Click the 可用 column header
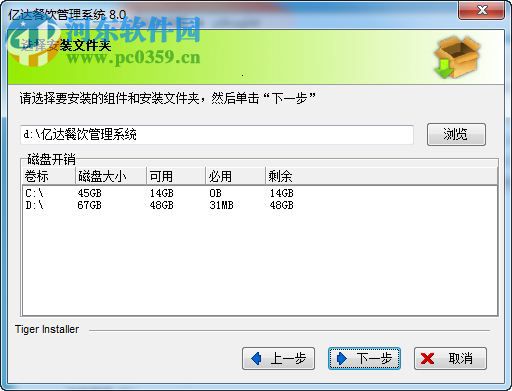The width and height of the screenshot is (512, 391). click(x=176, y=176)
